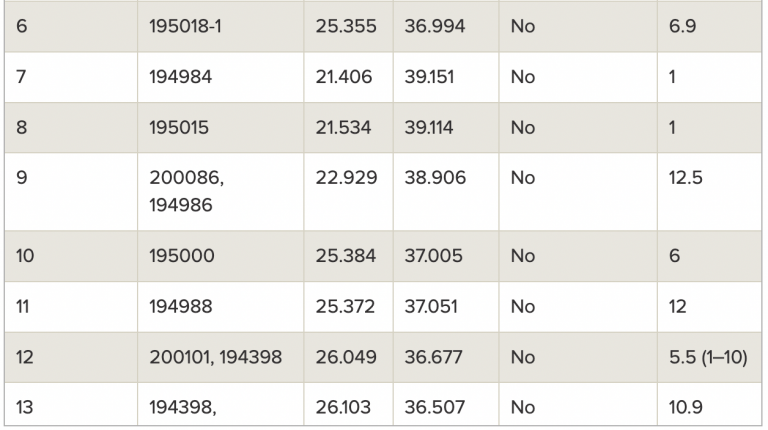Click the 26.049 value in row 12

346,358
